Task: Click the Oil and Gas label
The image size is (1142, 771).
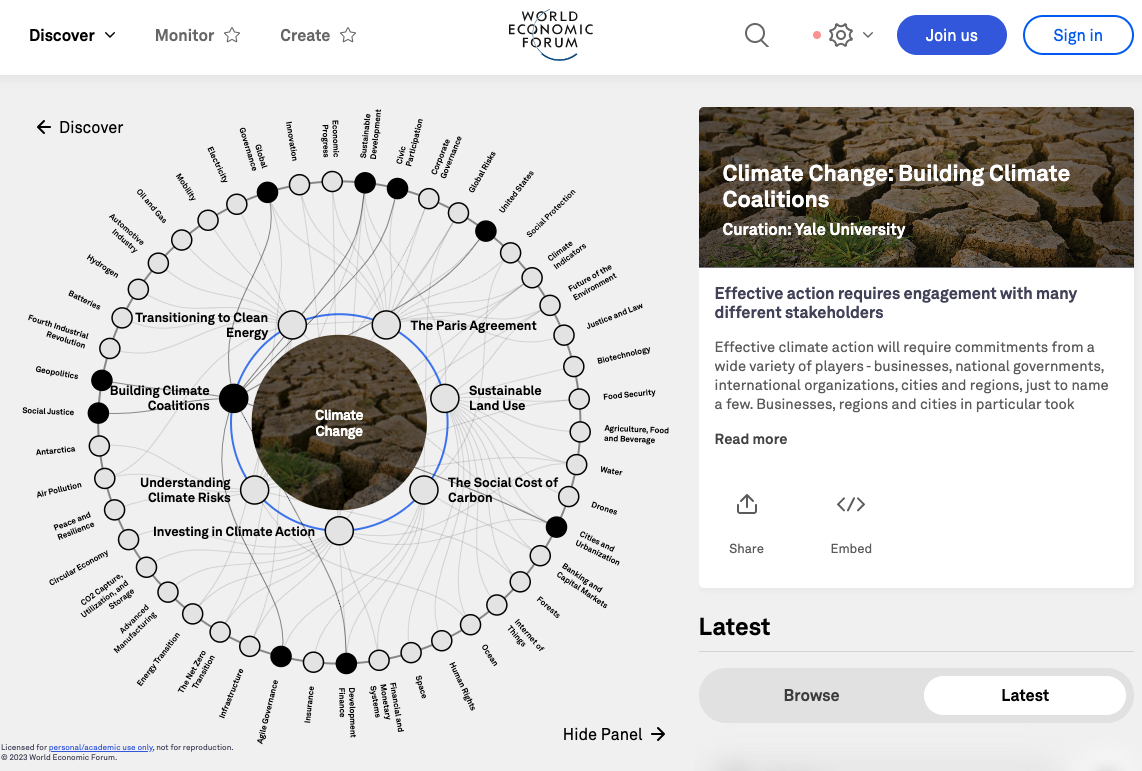Action: coord(151,206)
